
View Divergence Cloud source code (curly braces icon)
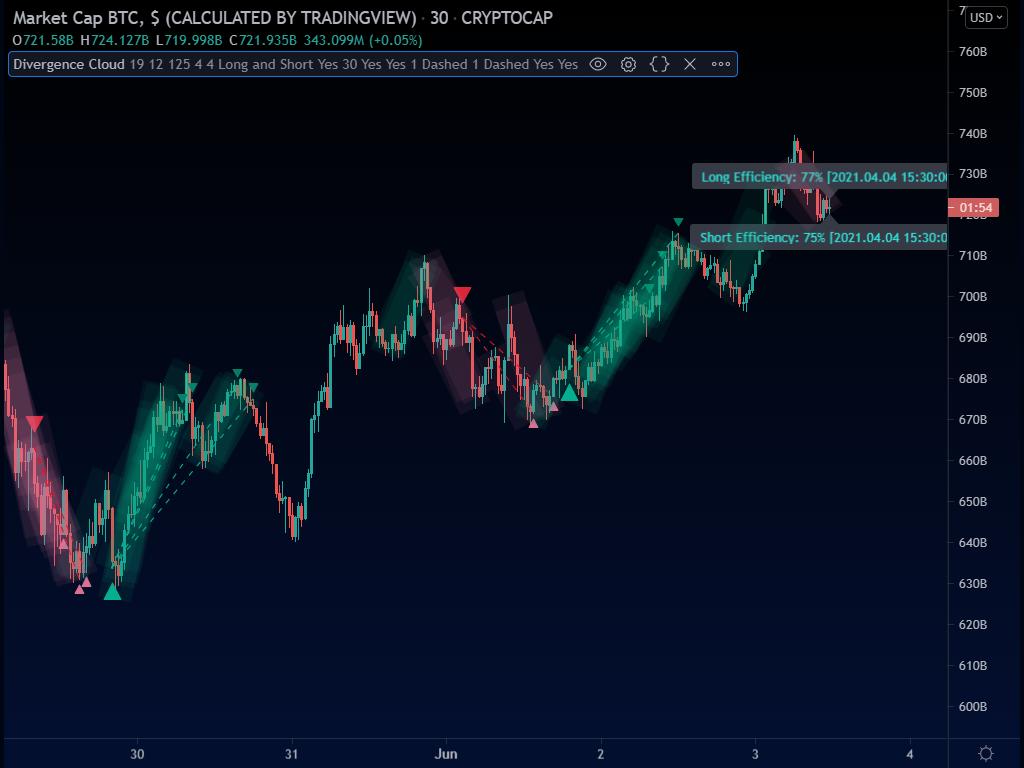point(658,64)
